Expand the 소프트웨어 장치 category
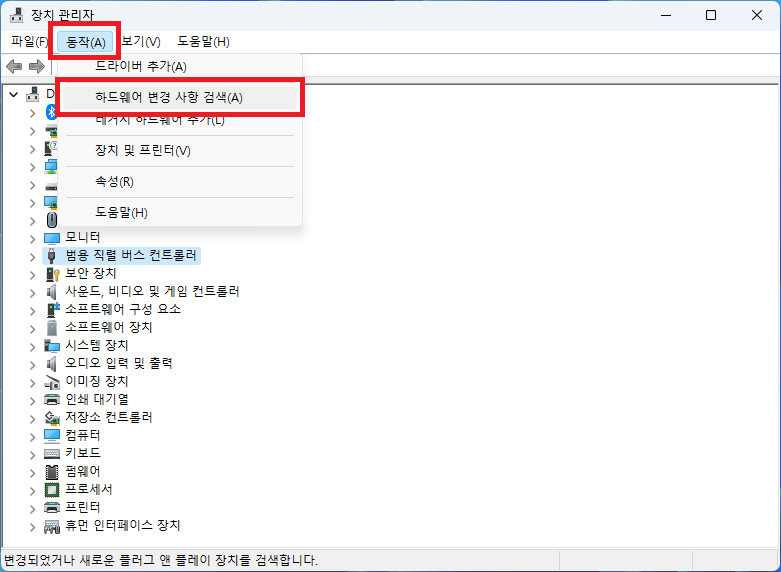This screenshot has height=572, width=781. [x=32, y=329]
